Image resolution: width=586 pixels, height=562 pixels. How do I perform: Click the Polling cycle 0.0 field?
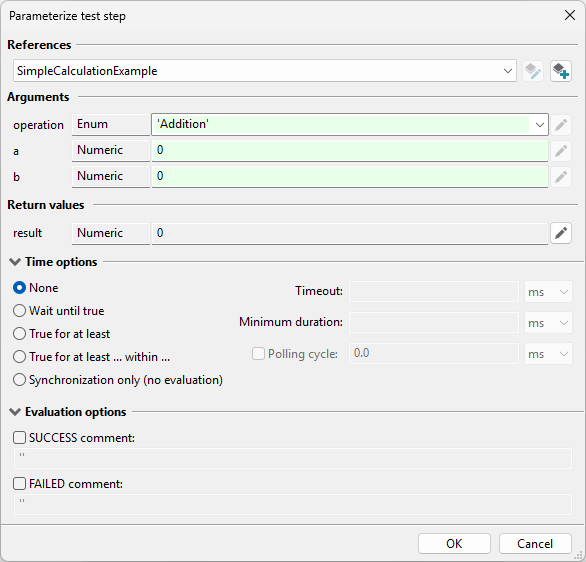434,354
